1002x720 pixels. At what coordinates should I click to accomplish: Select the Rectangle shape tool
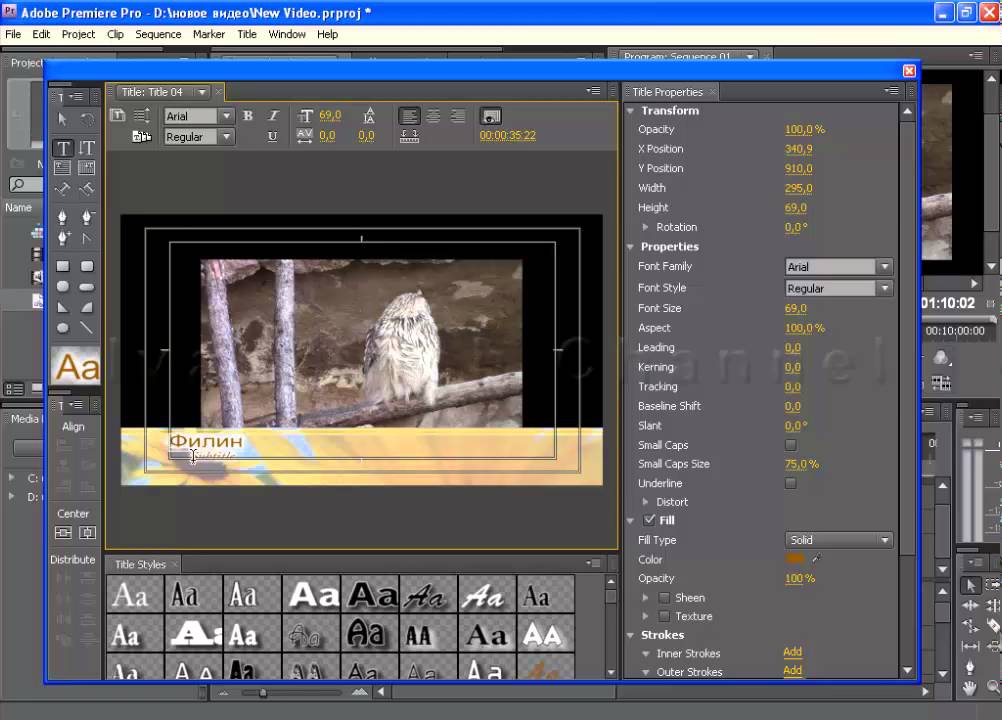click(x=63, y=266)
